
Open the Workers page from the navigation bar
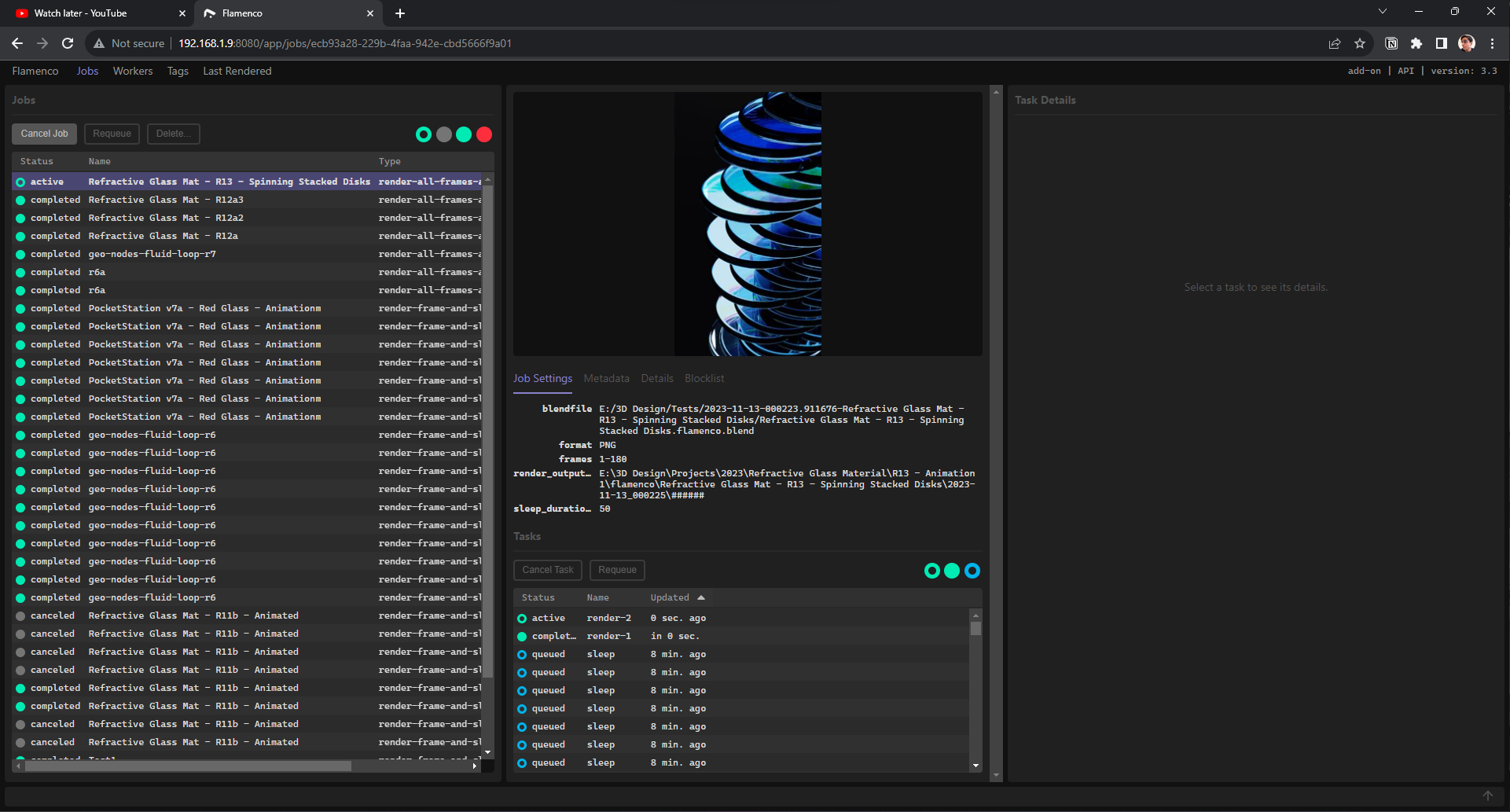pos(132,71)
